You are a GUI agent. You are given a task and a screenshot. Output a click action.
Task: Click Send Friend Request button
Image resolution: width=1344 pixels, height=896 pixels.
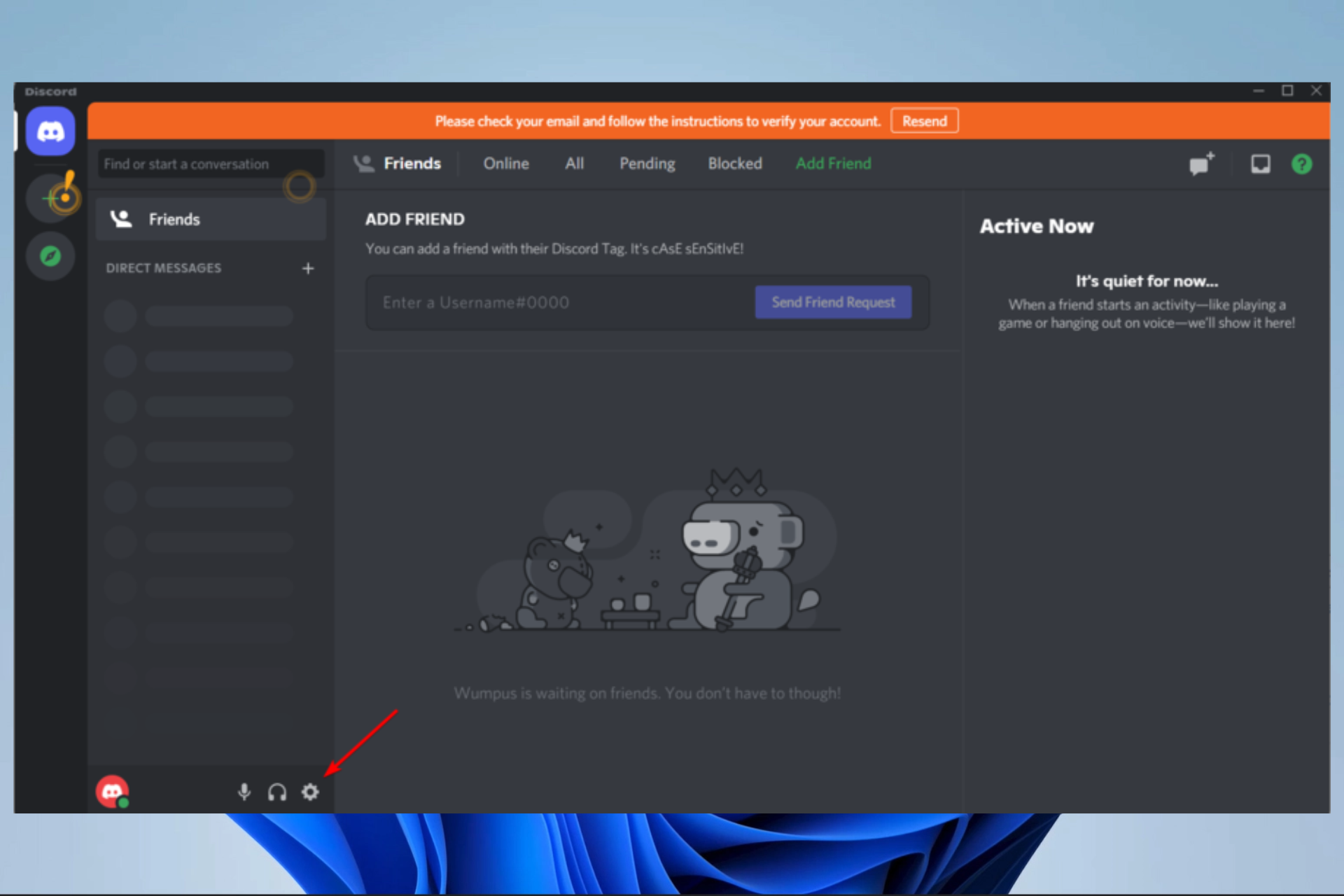[x=833, y=302]
